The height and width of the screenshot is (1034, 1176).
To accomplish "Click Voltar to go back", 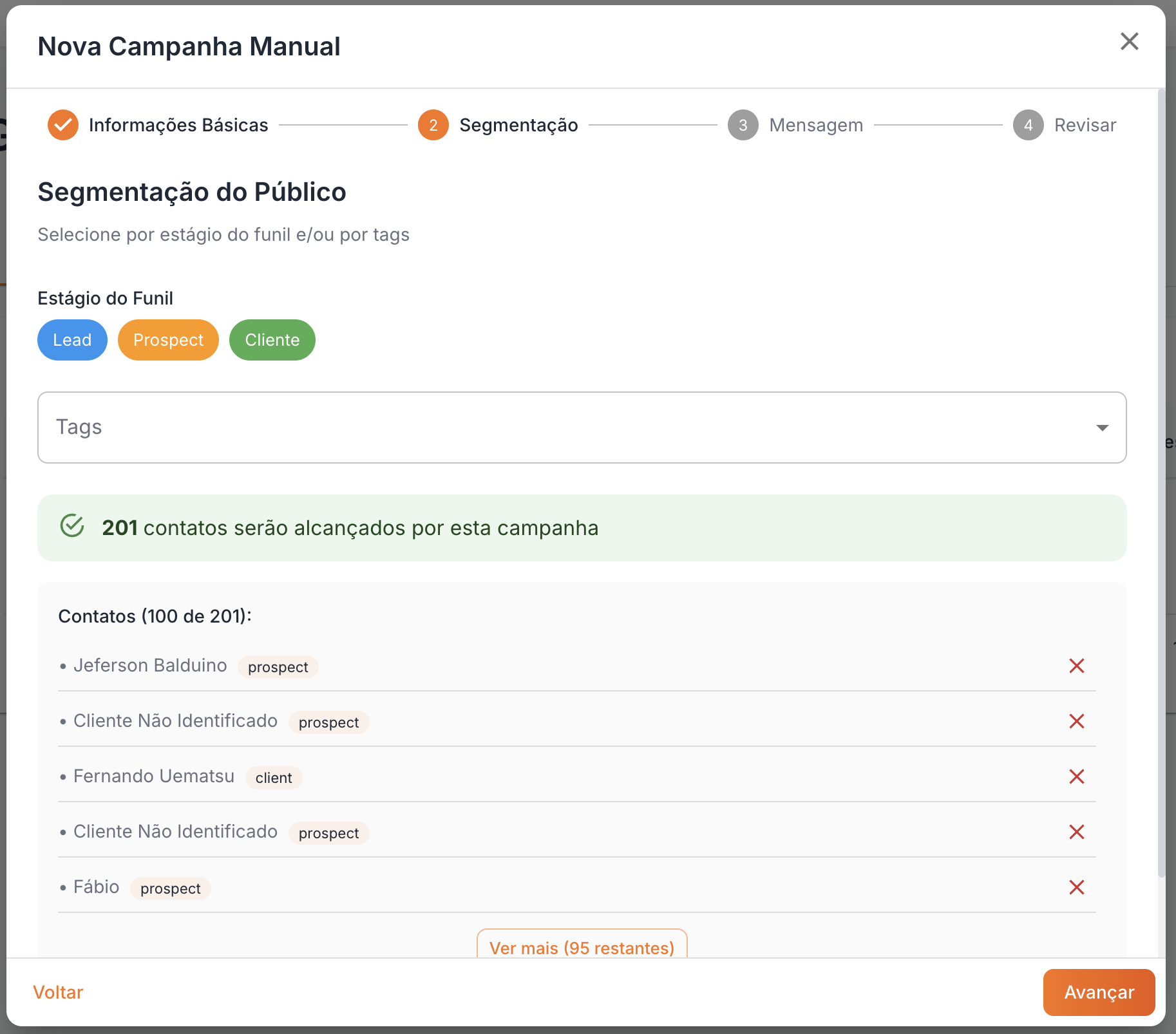I will tap(57, 992).
